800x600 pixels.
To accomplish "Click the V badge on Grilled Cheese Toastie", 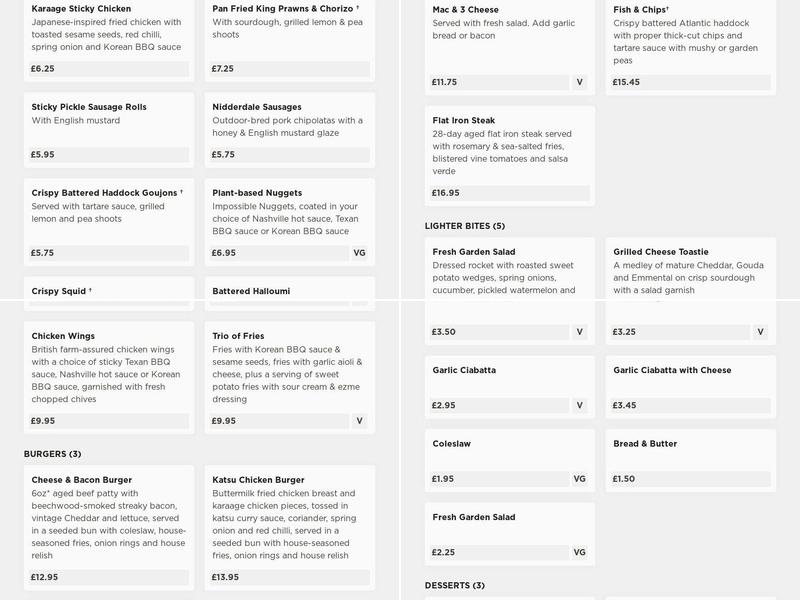I will [x=760, y=332].
